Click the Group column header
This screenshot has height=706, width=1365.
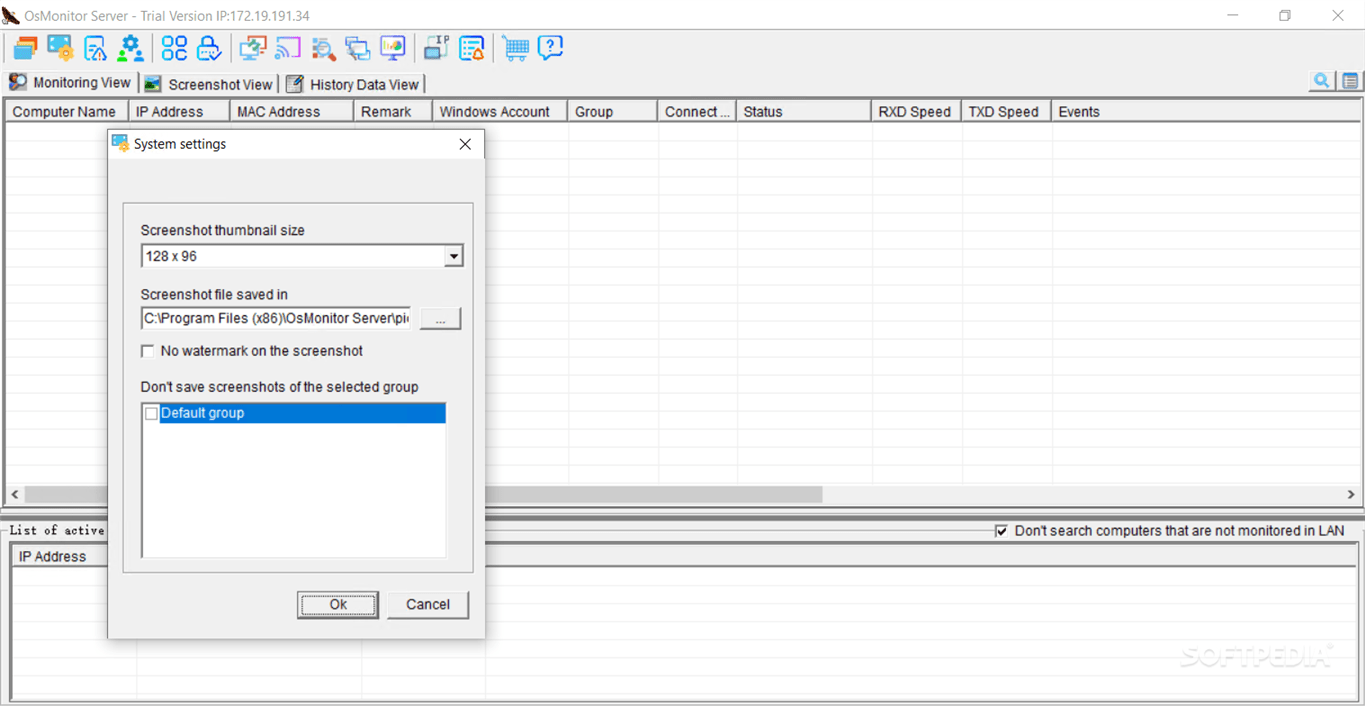pos(612,112)
